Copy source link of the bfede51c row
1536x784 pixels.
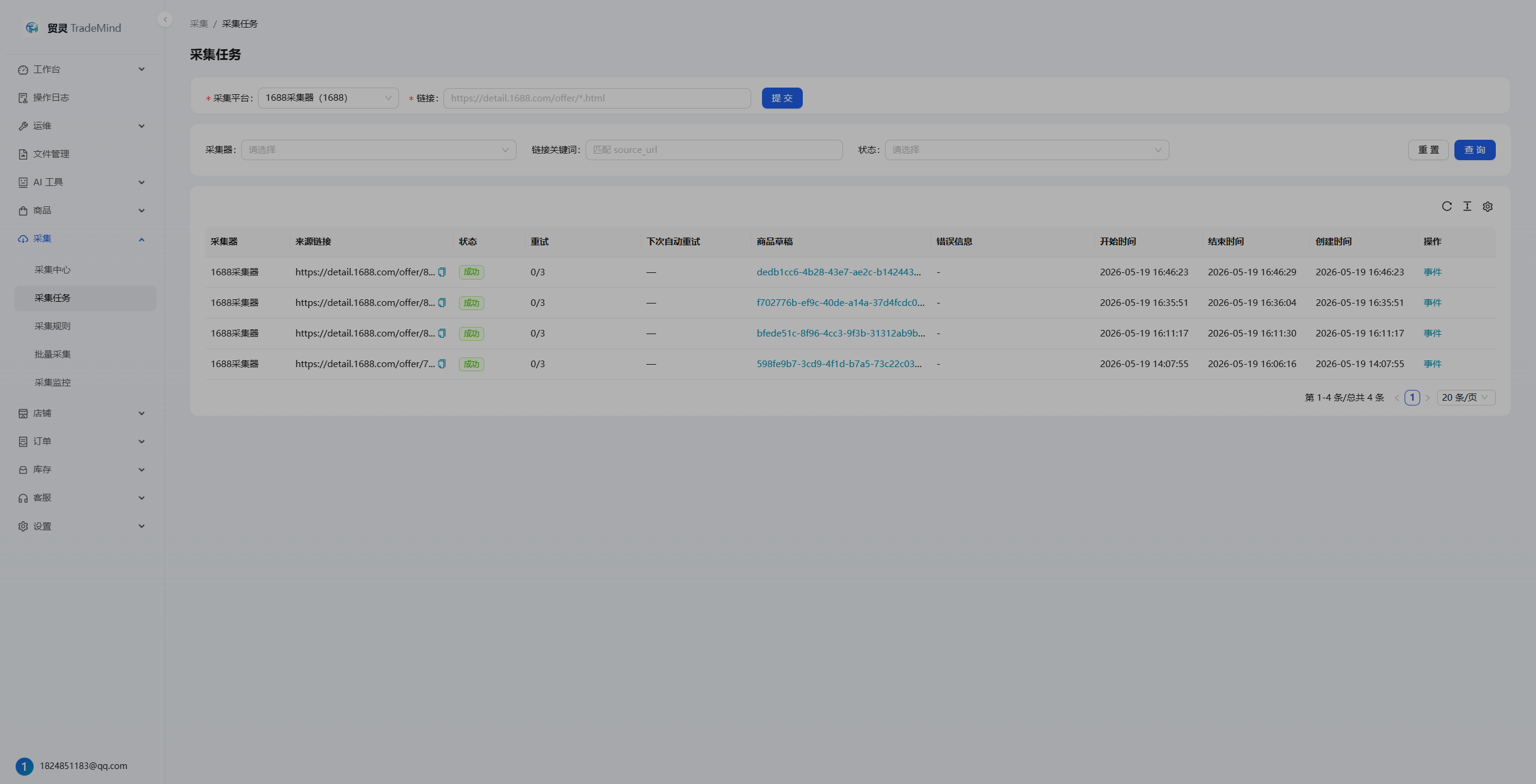(x=442, y=333)
